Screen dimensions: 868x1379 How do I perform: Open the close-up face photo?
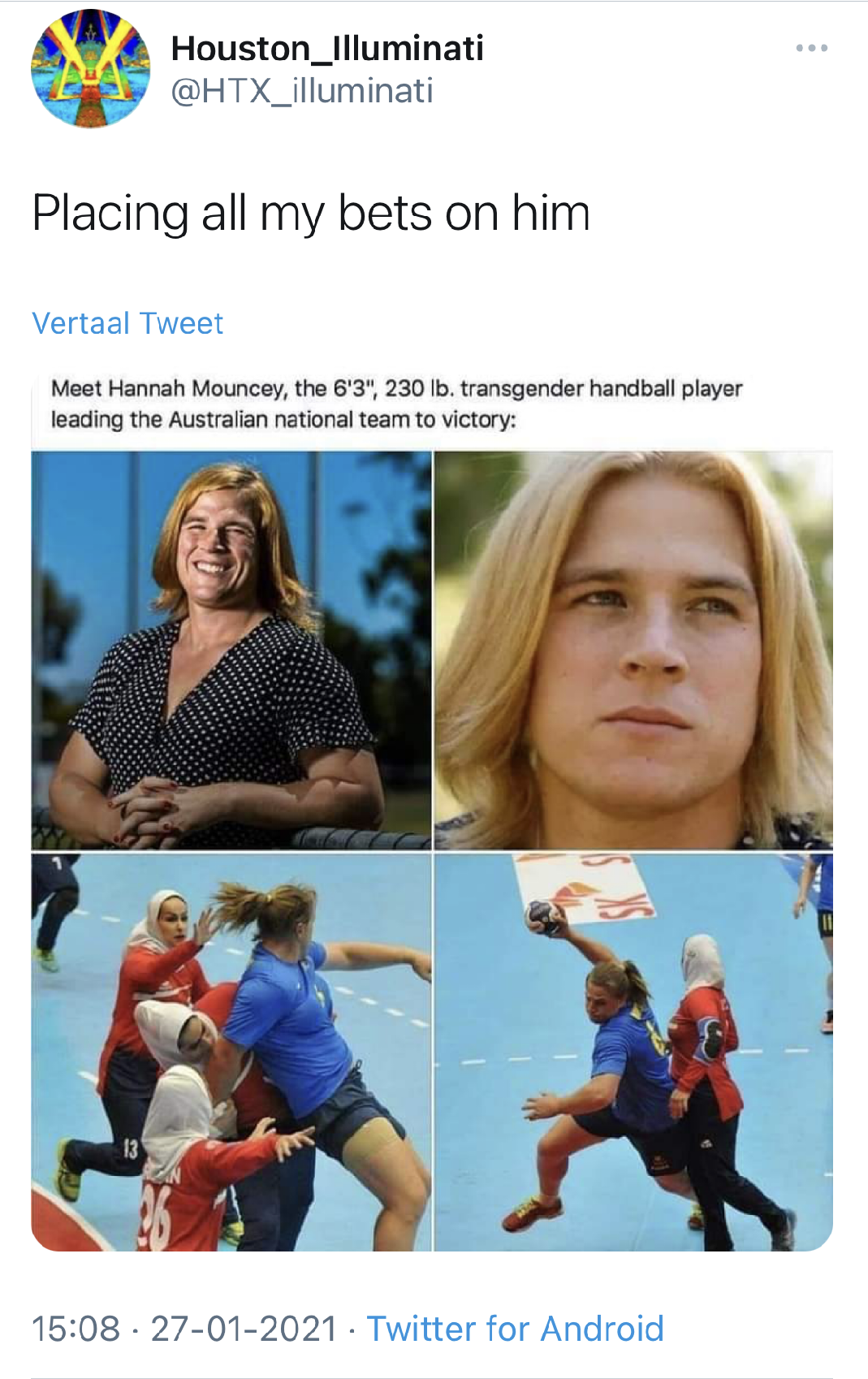633,651
